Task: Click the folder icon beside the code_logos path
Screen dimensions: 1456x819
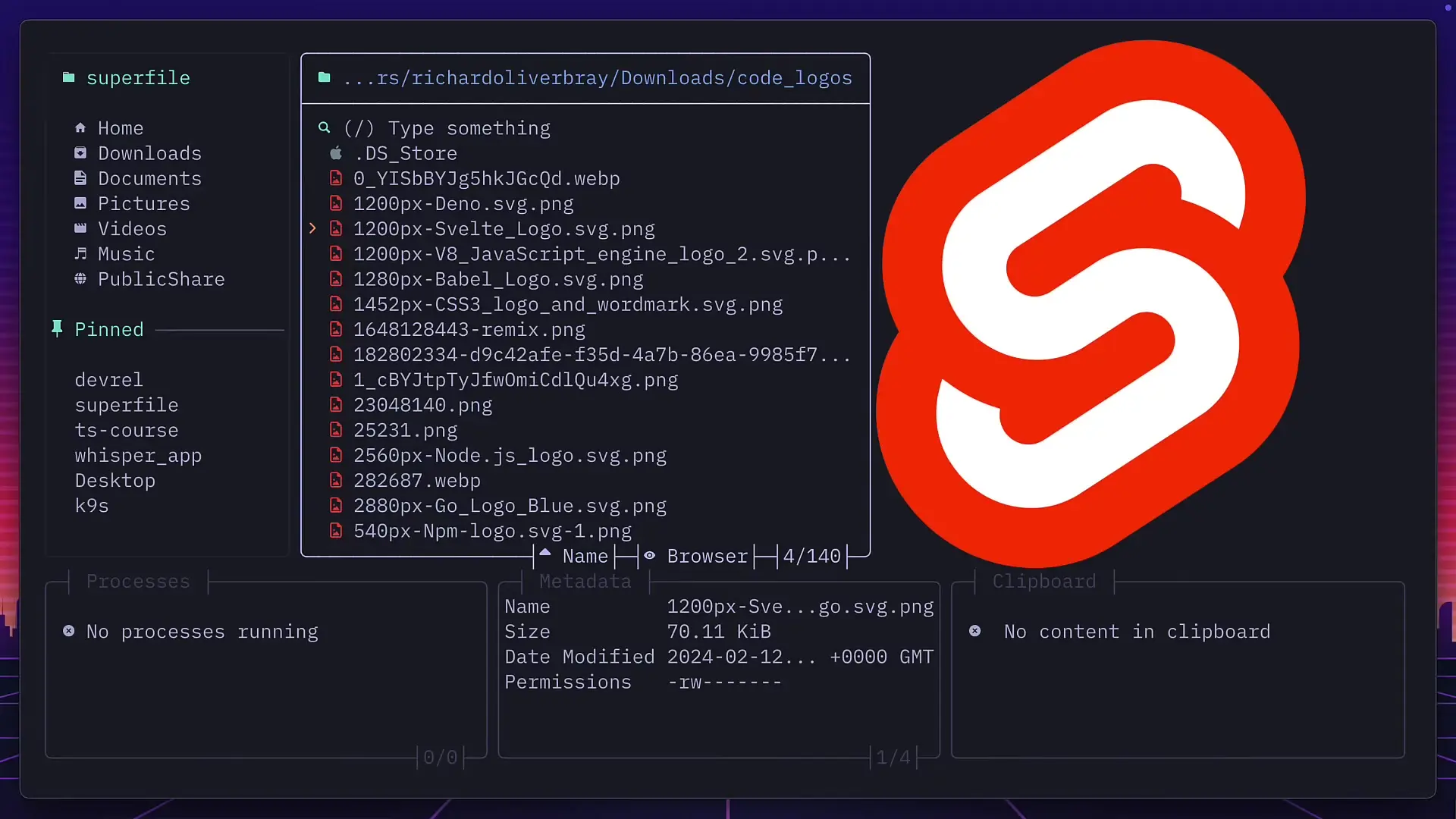Action: coord(324,77)
